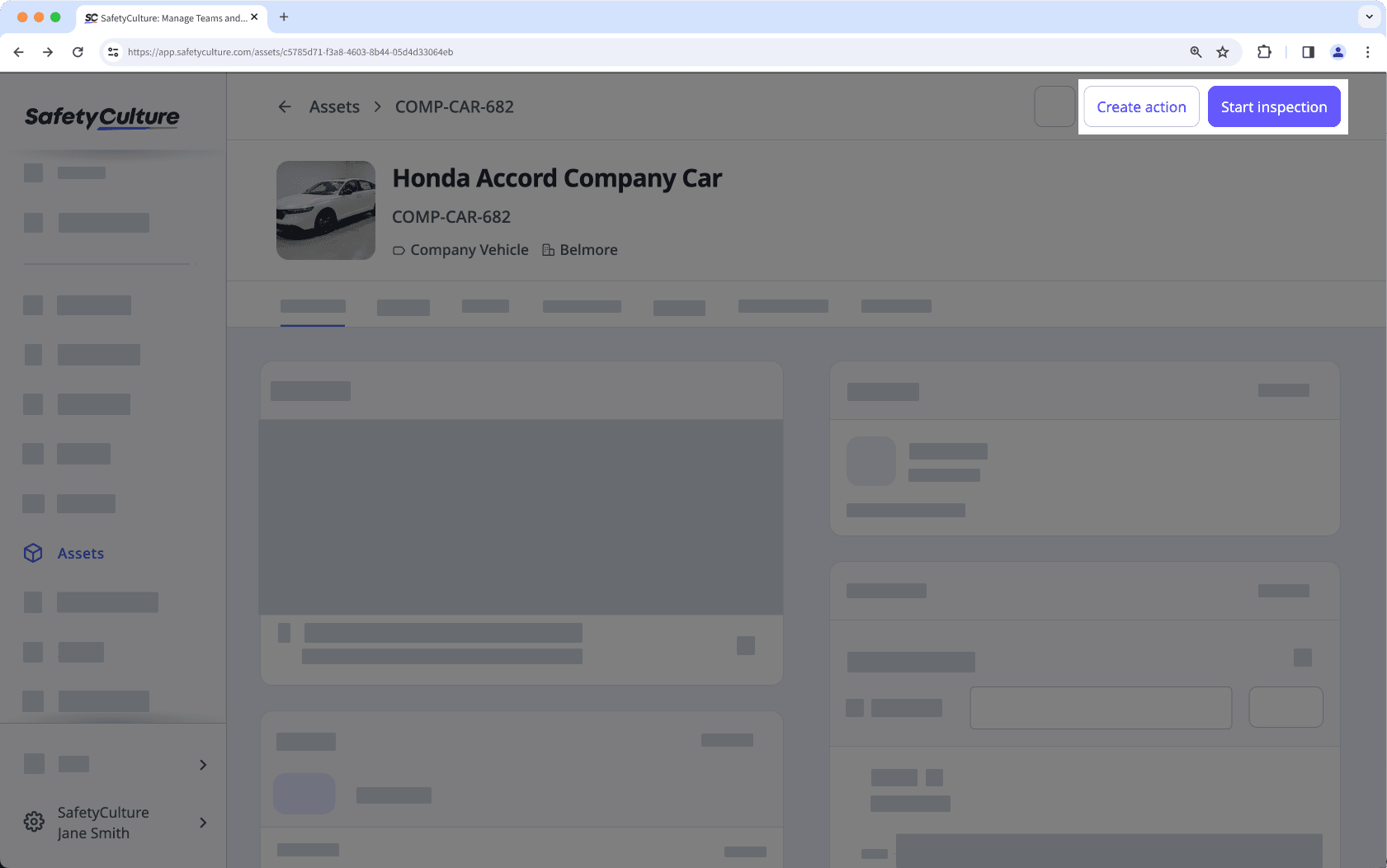Expand the SafetyCulture Jane Smith workspace chevron
Image resolution: width=1387 pixels, height=868 pixels.
[202, 822]
